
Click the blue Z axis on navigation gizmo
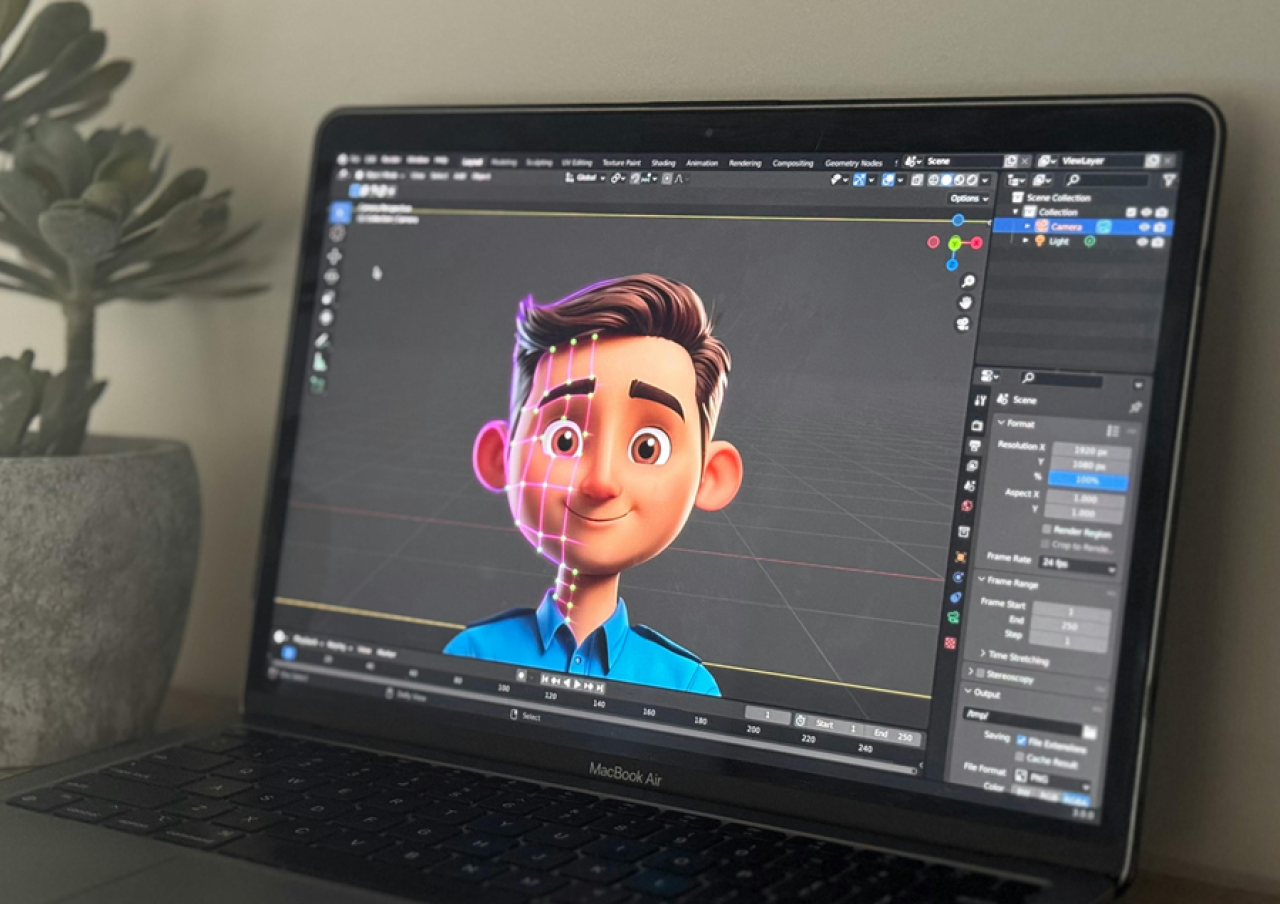[x=952, y=265]
